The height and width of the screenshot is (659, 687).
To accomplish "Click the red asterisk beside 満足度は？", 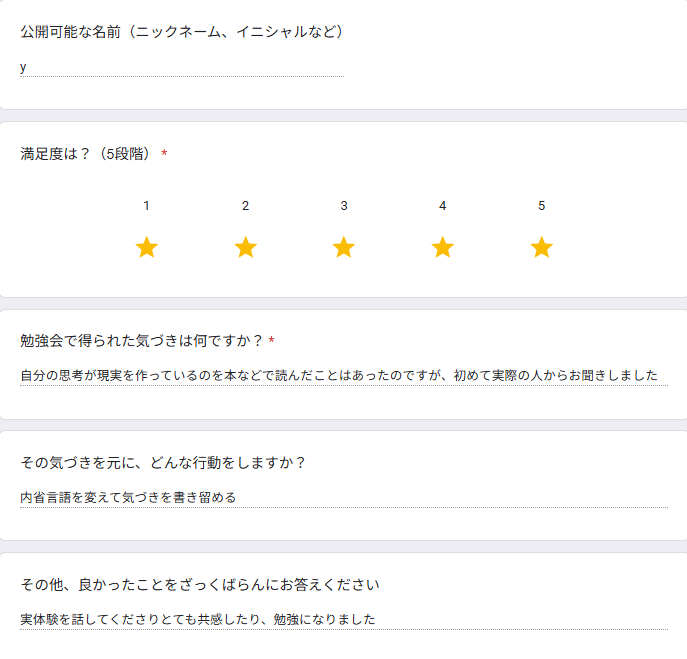I will (164, 154).
